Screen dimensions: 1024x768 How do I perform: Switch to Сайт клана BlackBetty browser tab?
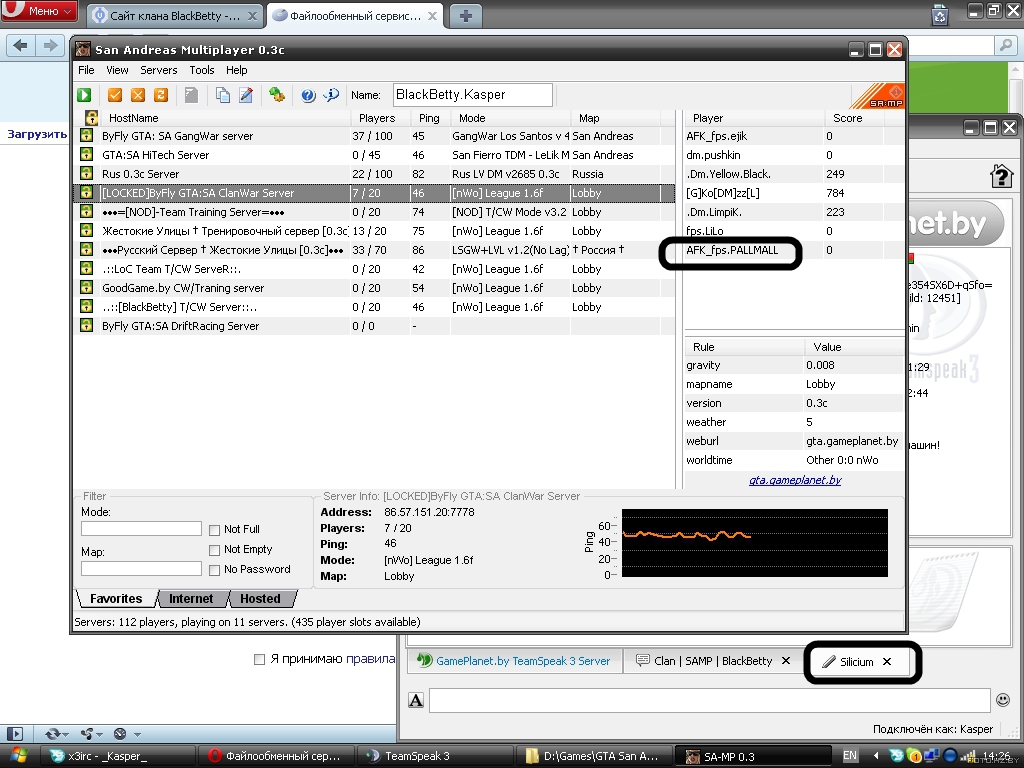[174, 16]
